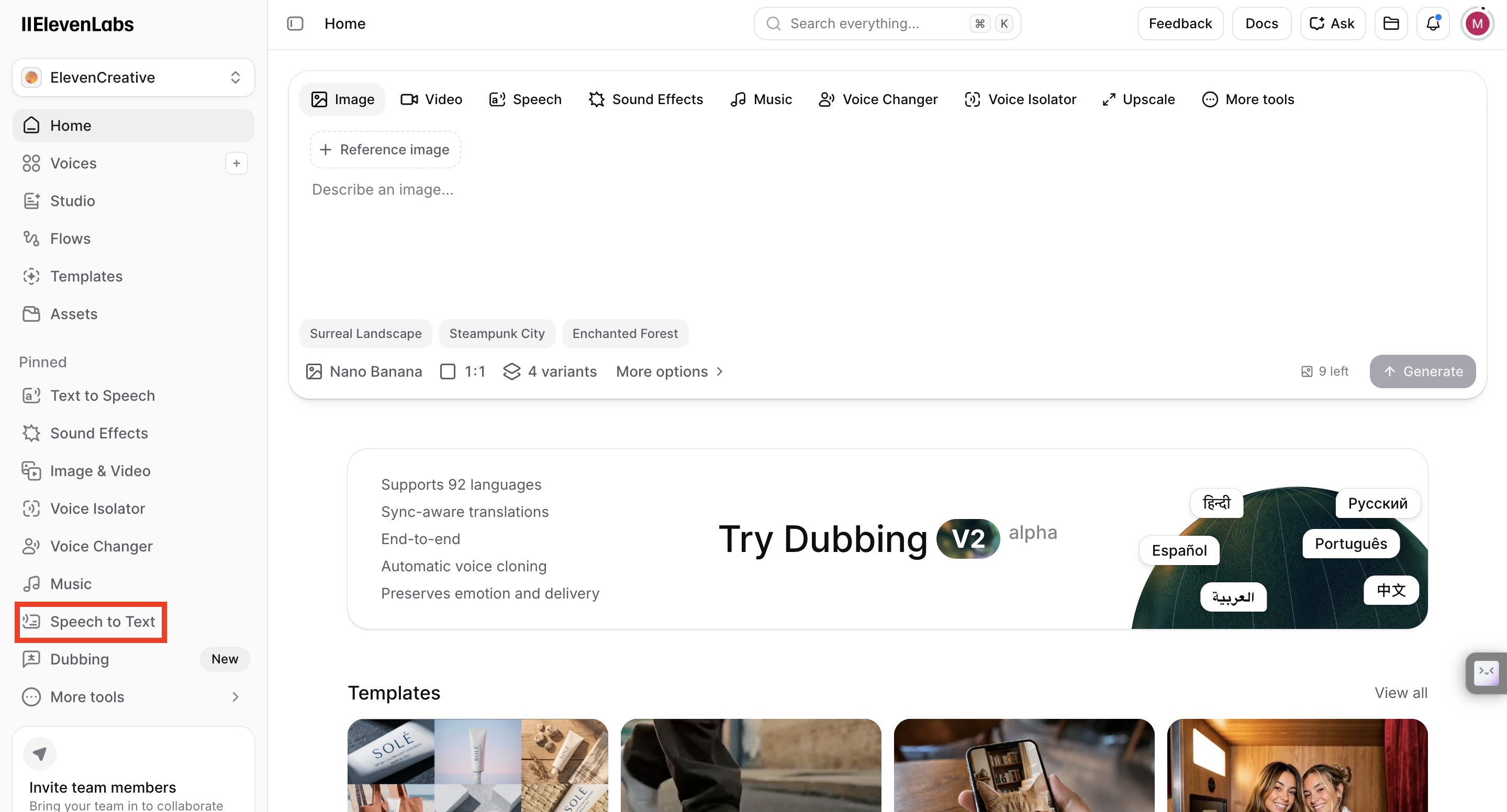Select the 4 variants option
The width and height of the screenshot is (1507, 812).
[x=550, y=372]
